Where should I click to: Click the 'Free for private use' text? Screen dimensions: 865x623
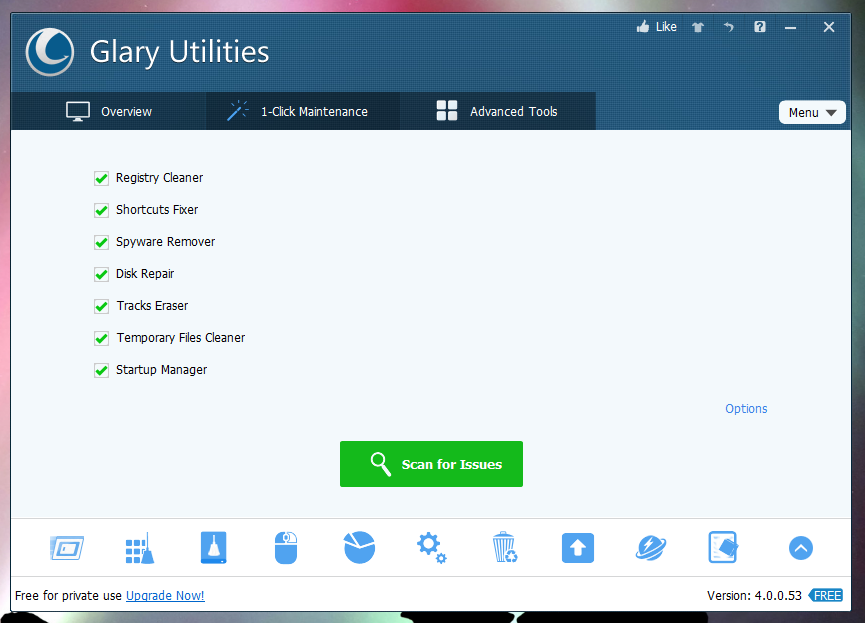coord(68,596)
